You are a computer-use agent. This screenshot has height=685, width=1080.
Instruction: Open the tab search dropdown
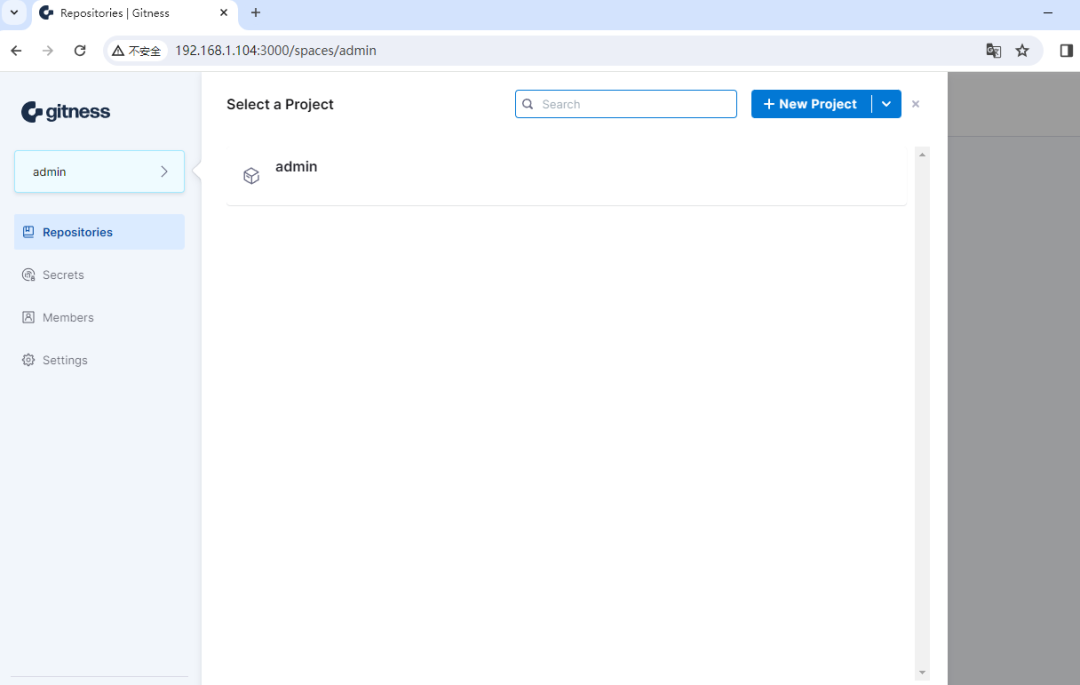click(x=14, y=12)
